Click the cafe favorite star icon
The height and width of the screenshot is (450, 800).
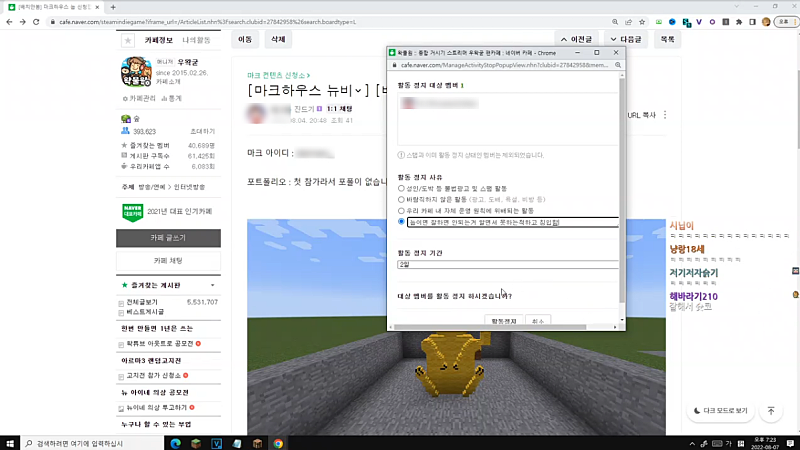pyautogui.click(x=128, y=40)
